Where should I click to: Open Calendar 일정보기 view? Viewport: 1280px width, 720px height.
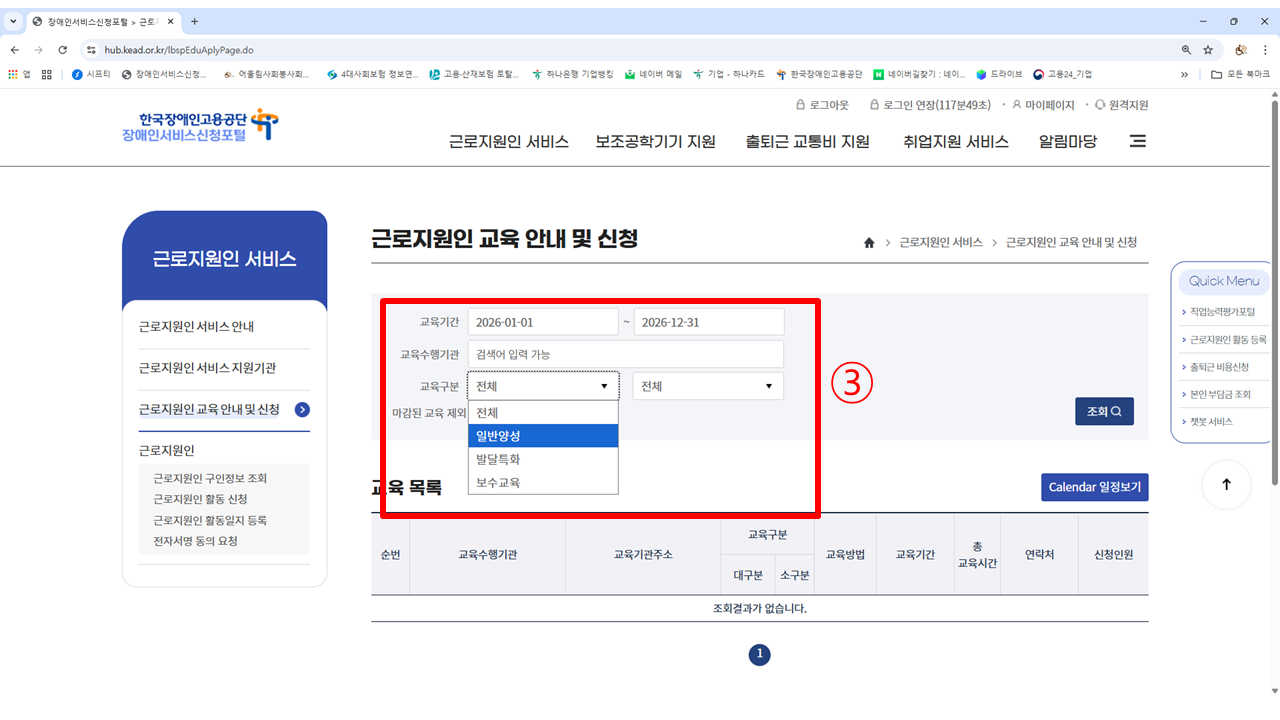point(1094,487)
